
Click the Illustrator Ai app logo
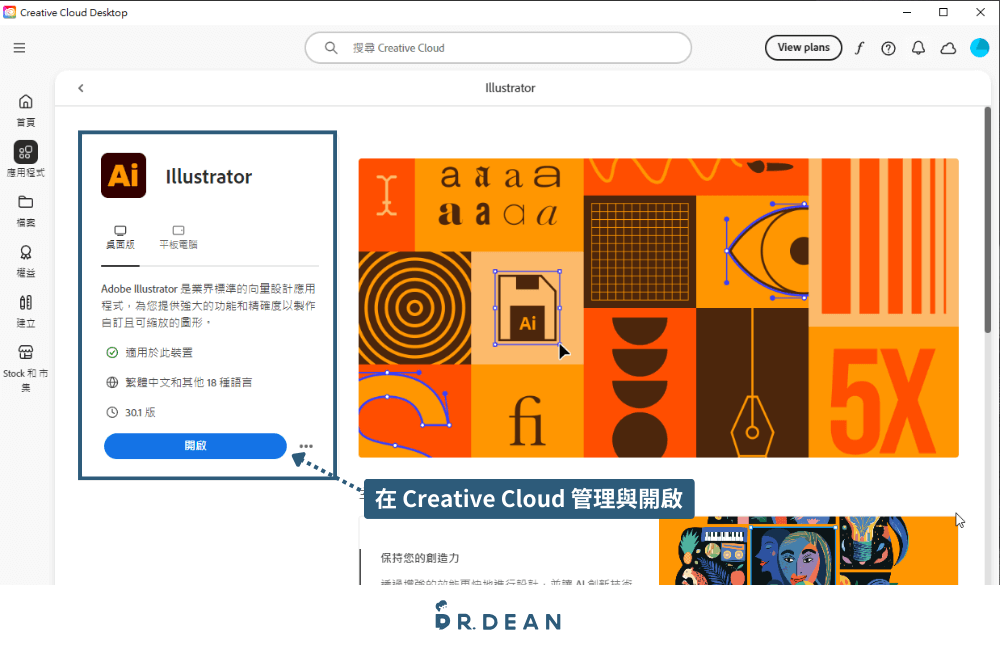(x=124, y=175)
